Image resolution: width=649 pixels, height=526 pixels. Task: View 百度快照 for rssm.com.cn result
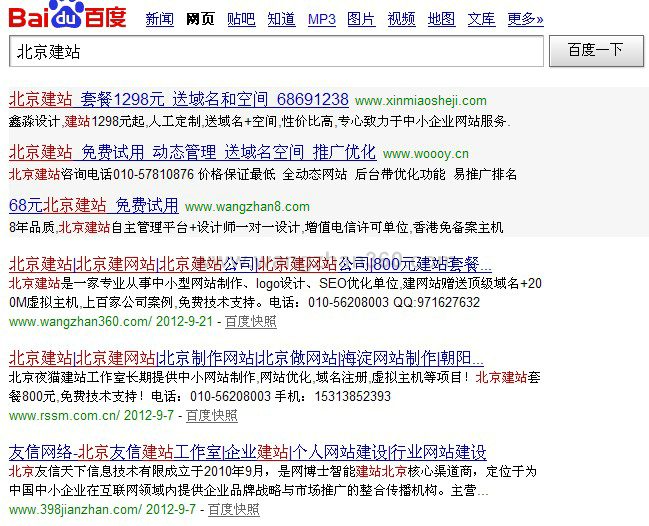point(212,415)
